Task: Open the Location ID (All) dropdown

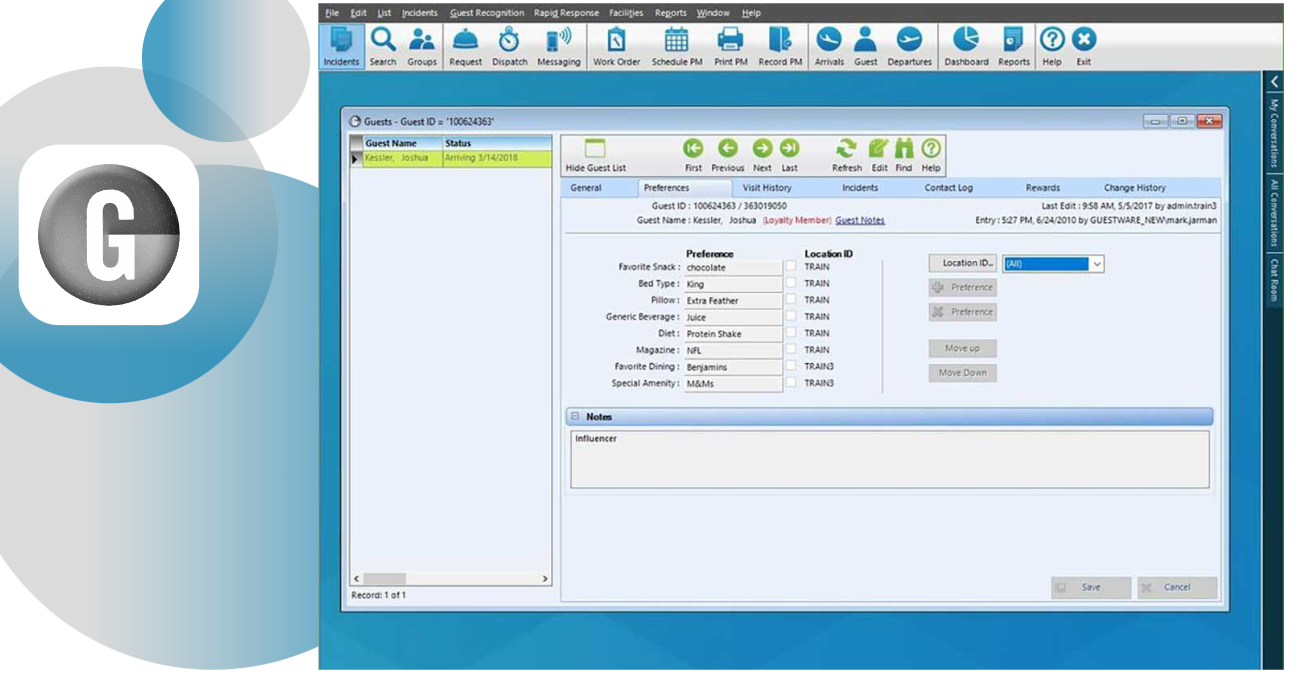Action: [1053, 263]
